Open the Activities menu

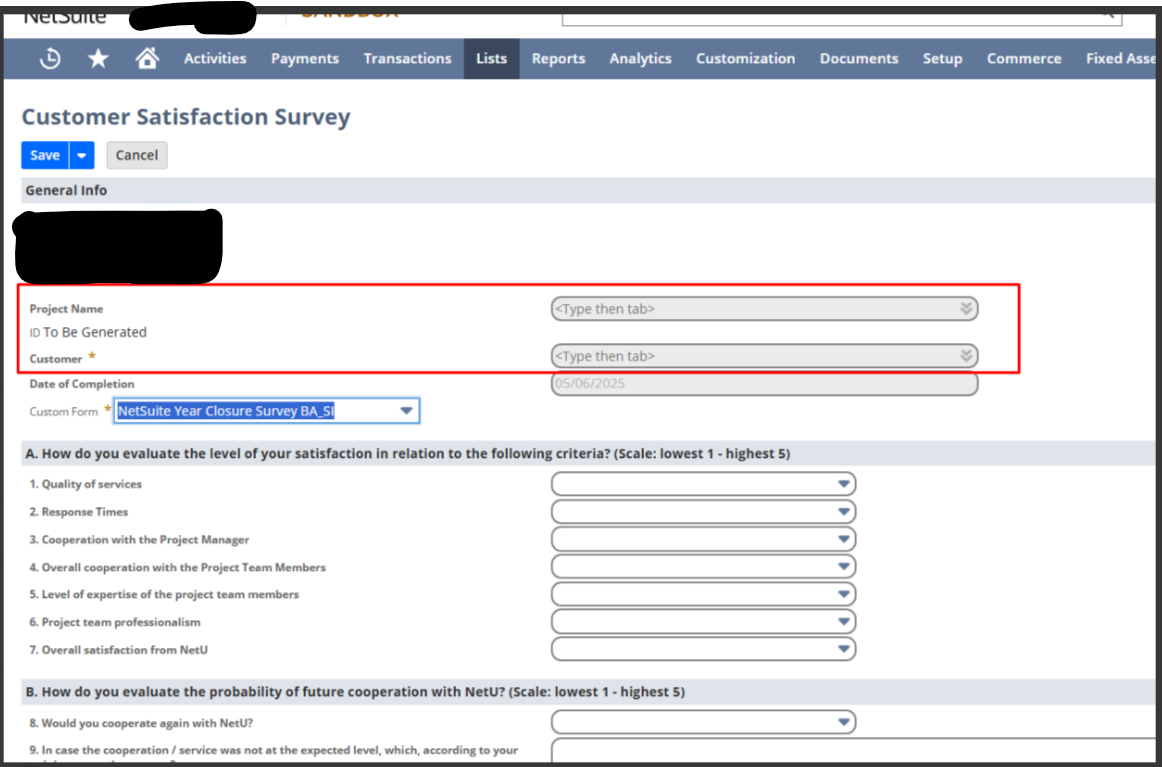[215, 59]
